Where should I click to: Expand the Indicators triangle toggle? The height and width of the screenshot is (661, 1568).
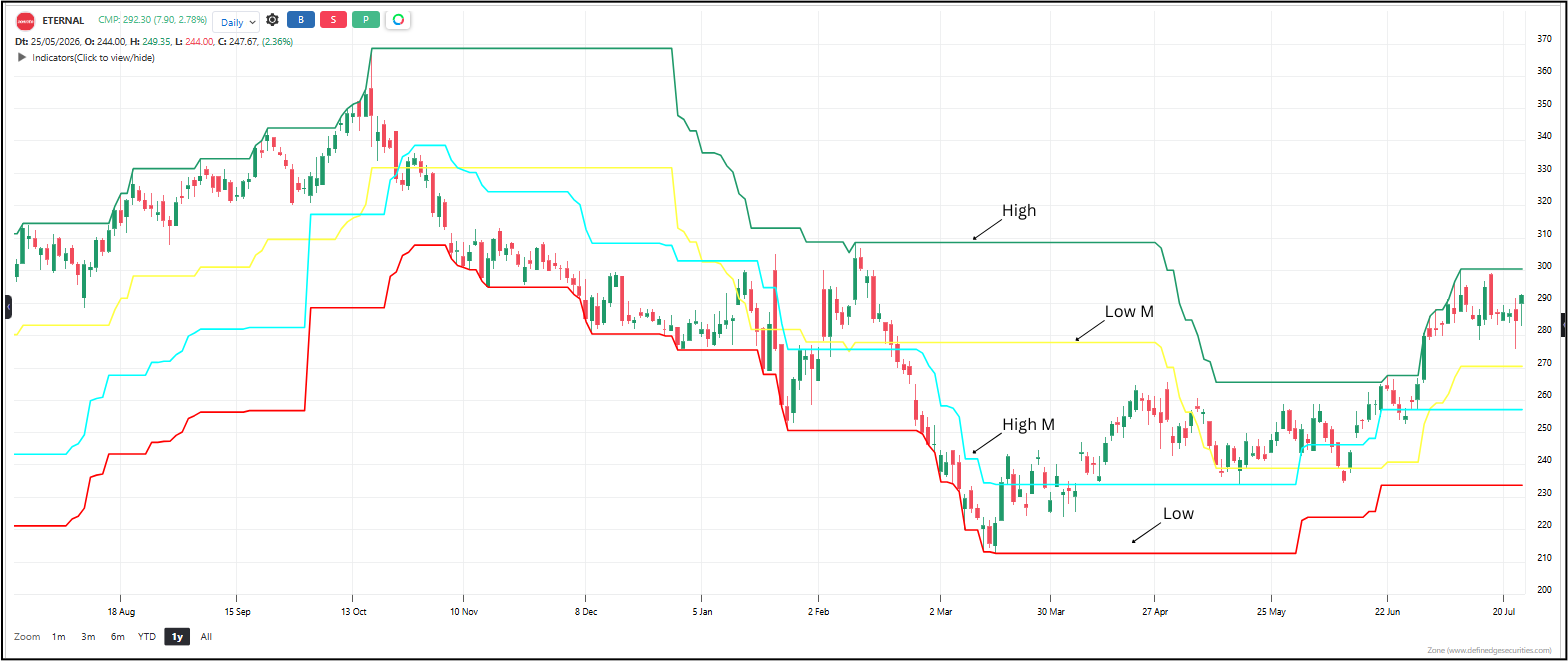coord(22,57)
